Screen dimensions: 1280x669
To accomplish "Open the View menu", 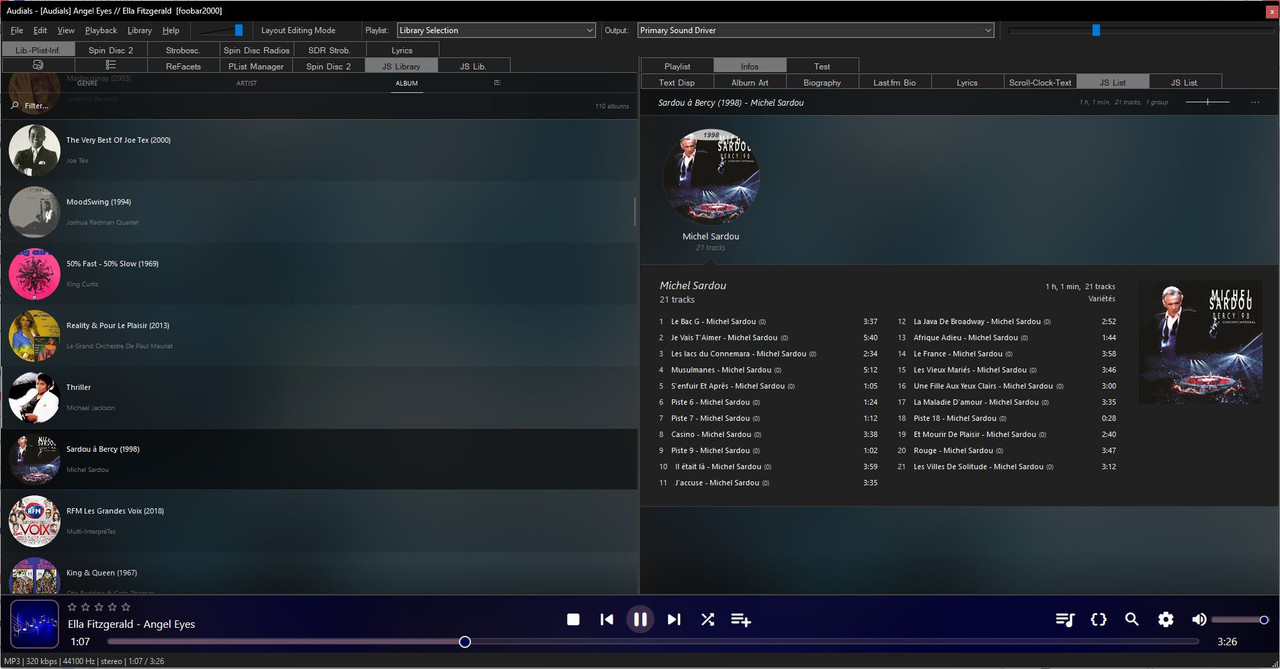I will point(66,30).
